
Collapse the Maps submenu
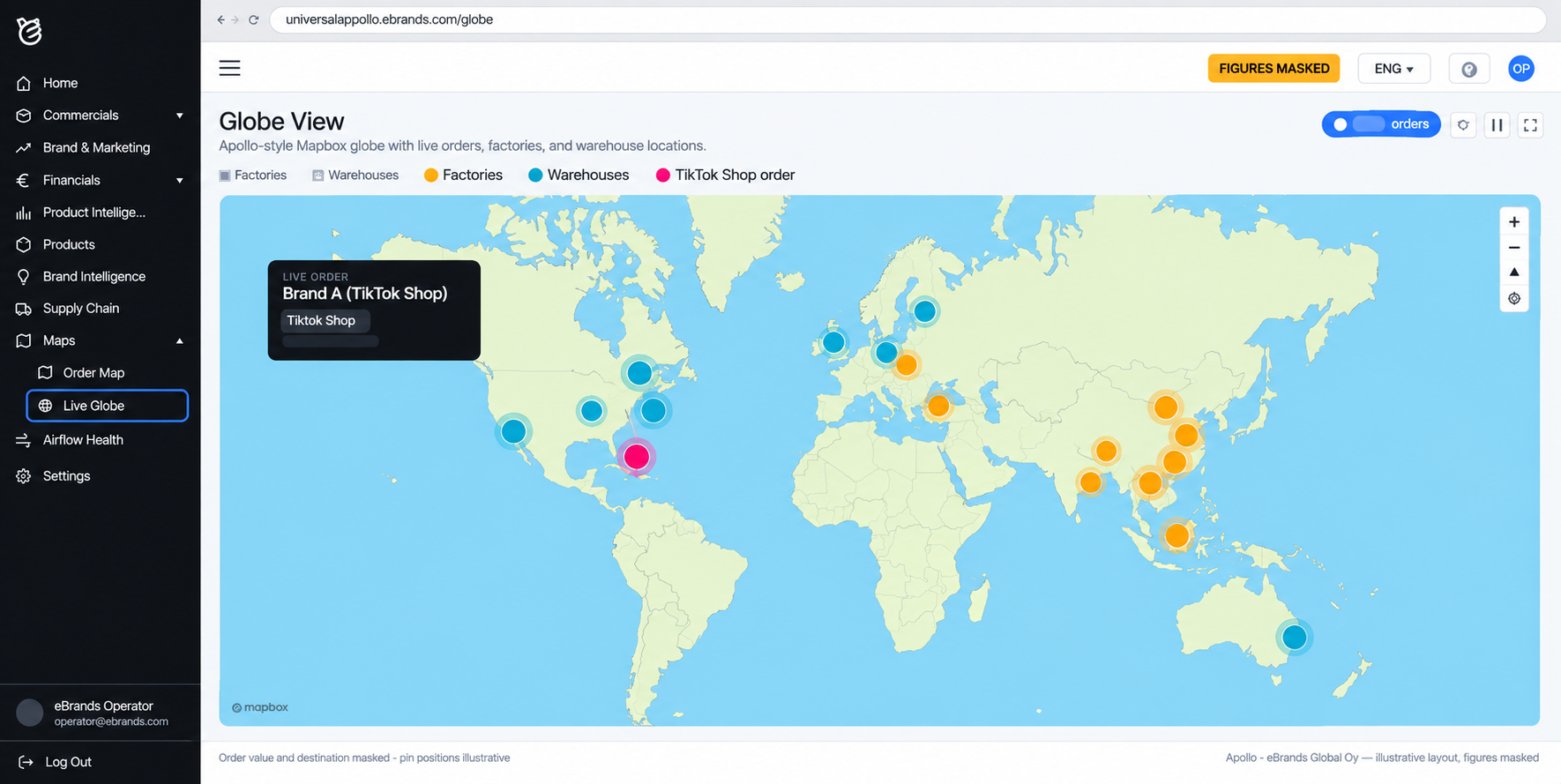coord(180,341)
